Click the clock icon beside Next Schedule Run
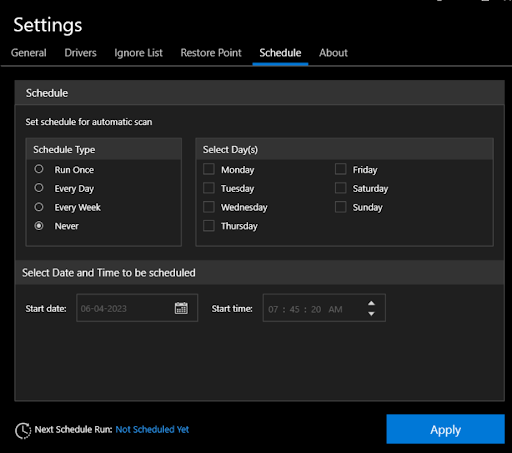The image size is (512, 453). (23, 431)
